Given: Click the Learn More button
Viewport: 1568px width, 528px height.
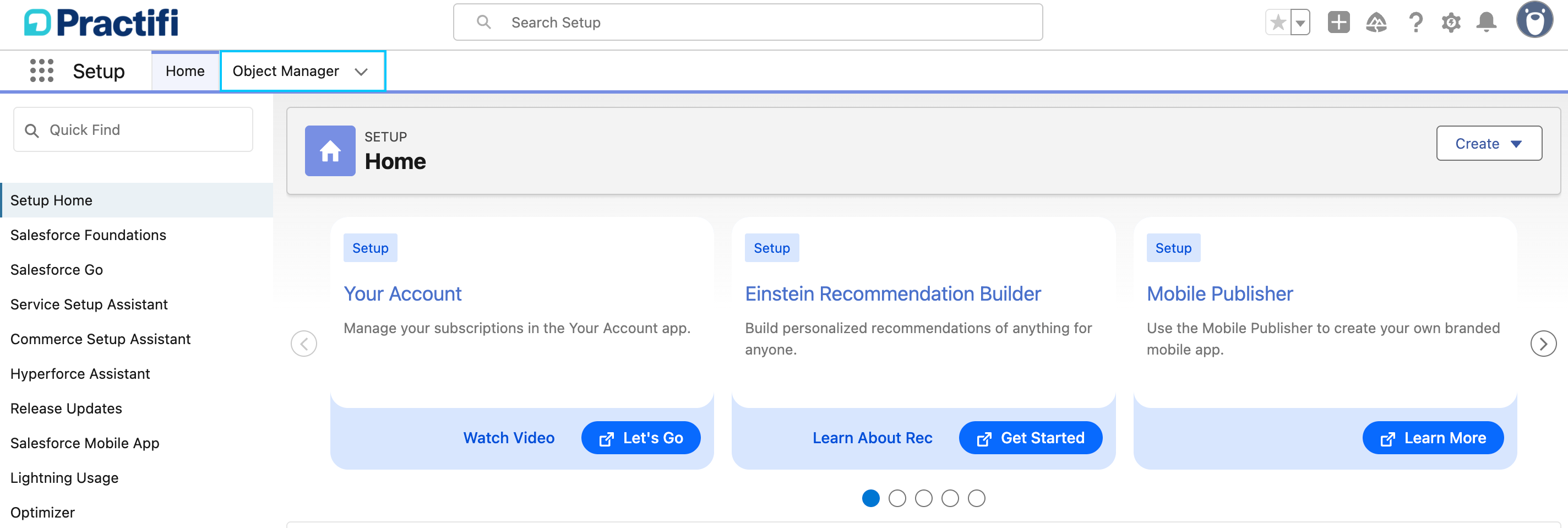Looking at the screenshot, I should tap(1433, 438).
